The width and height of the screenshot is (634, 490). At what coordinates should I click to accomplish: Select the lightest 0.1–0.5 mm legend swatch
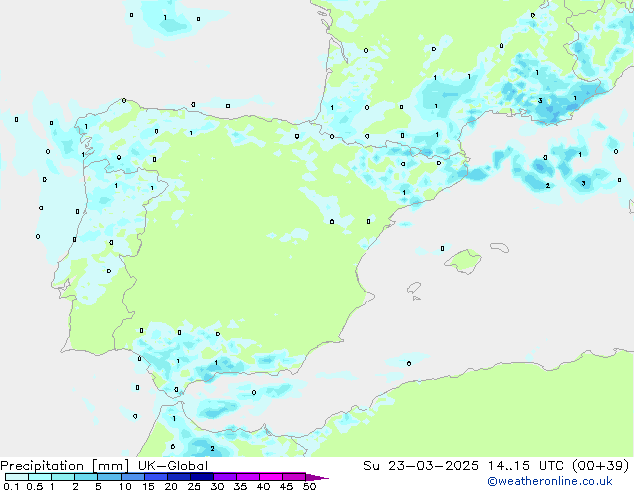(x=16, y=477)
